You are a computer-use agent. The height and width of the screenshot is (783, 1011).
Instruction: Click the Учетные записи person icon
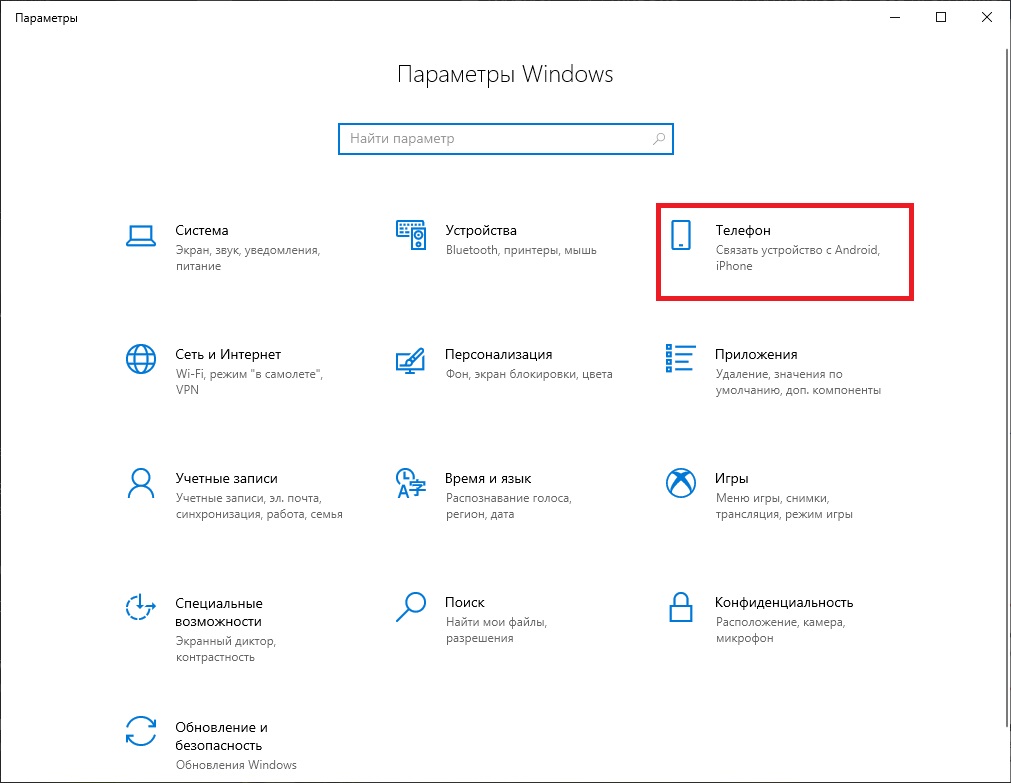141,484
